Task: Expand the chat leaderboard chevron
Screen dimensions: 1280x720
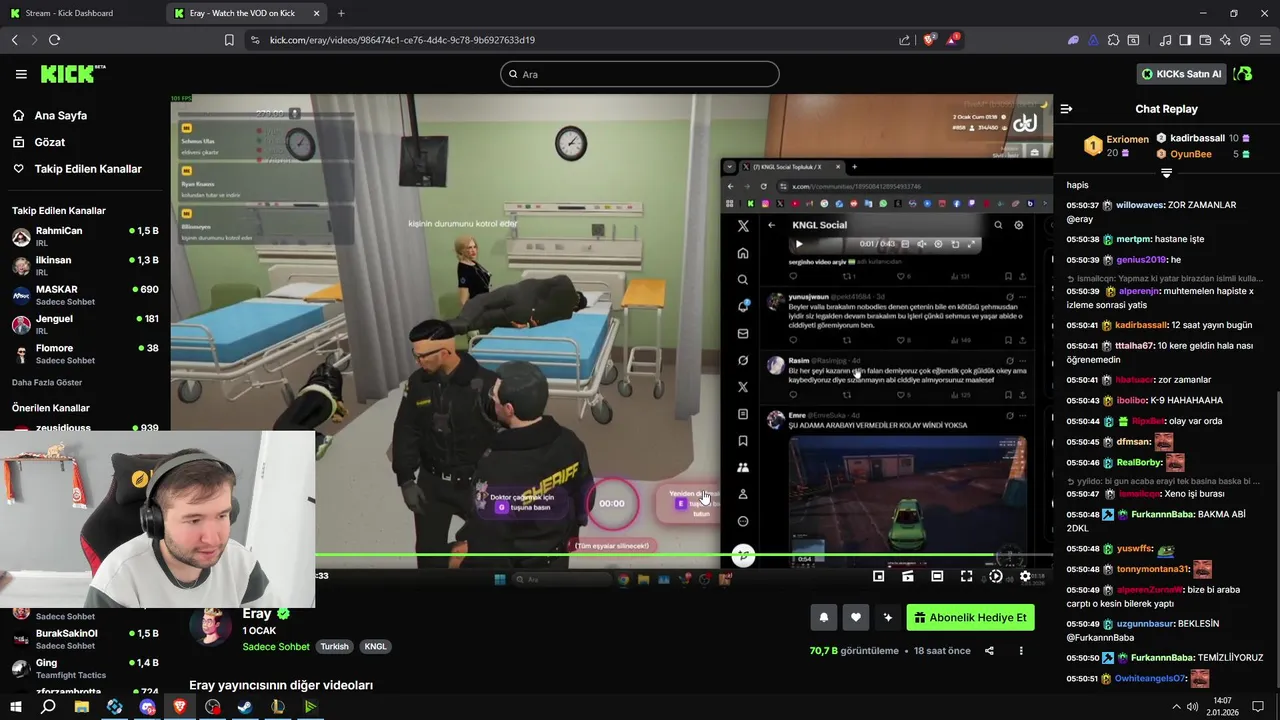Action: coord(1166,173)
